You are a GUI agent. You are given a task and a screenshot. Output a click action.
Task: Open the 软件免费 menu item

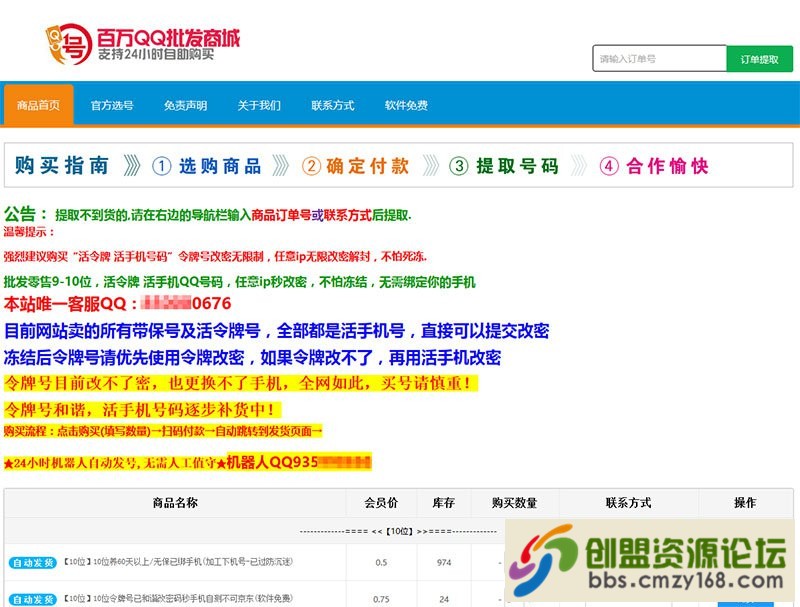pyautogui.click(x=406, y=105)
